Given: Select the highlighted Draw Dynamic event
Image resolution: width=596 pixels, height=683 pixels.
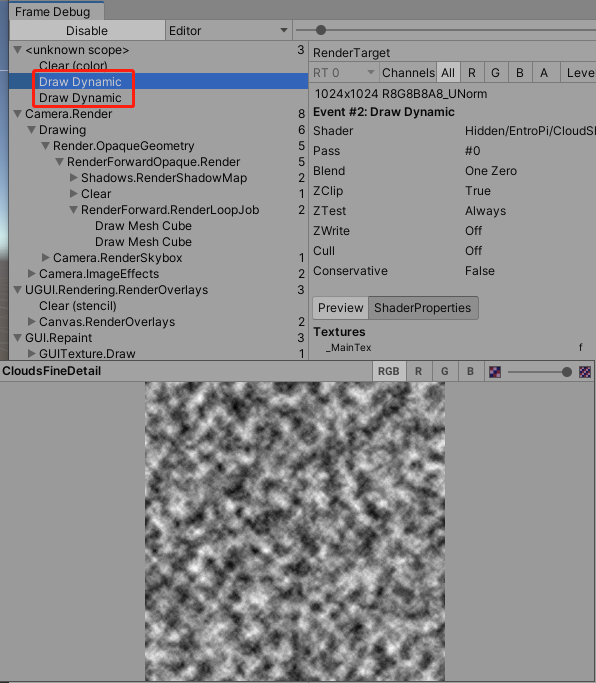Looking at the screenshot, I should [x=159, y=81].
